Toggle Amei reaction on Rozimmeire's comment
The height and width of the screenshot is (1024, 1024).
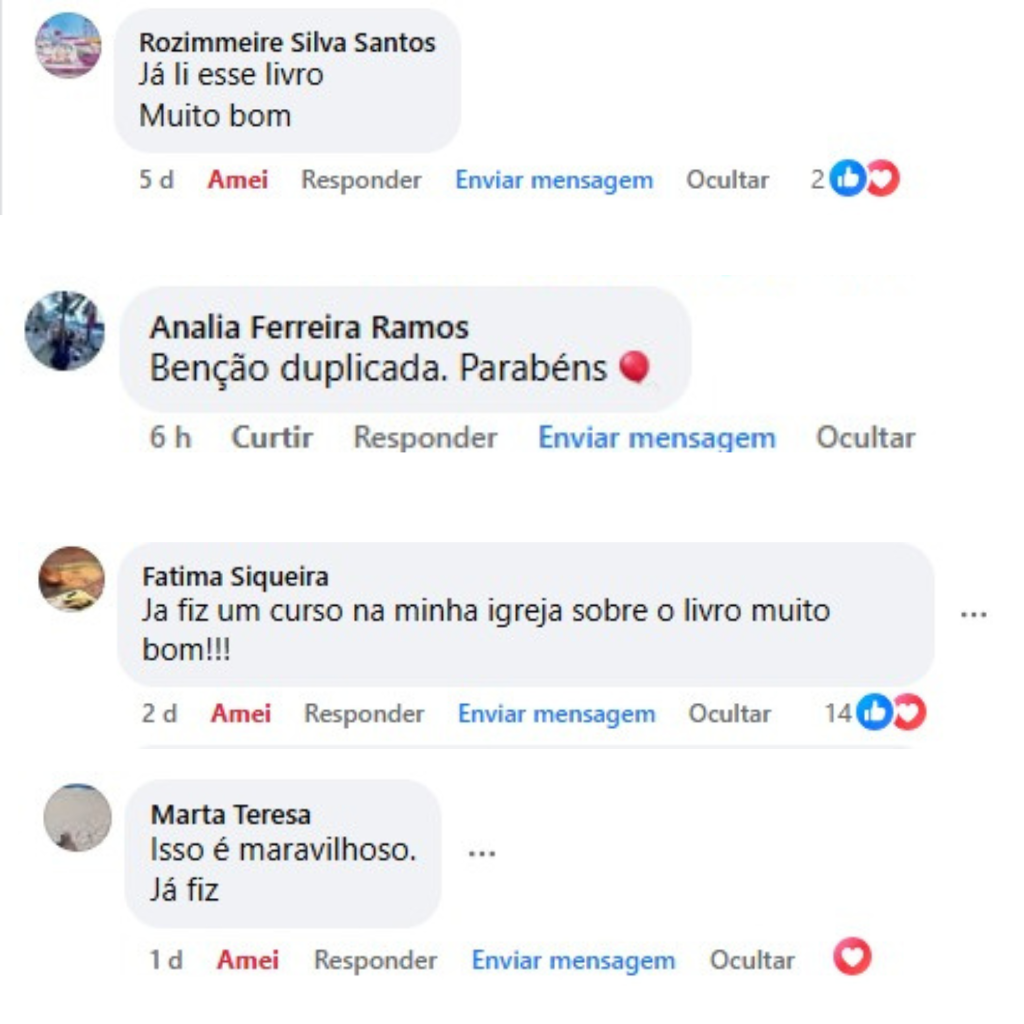point(238,180)
